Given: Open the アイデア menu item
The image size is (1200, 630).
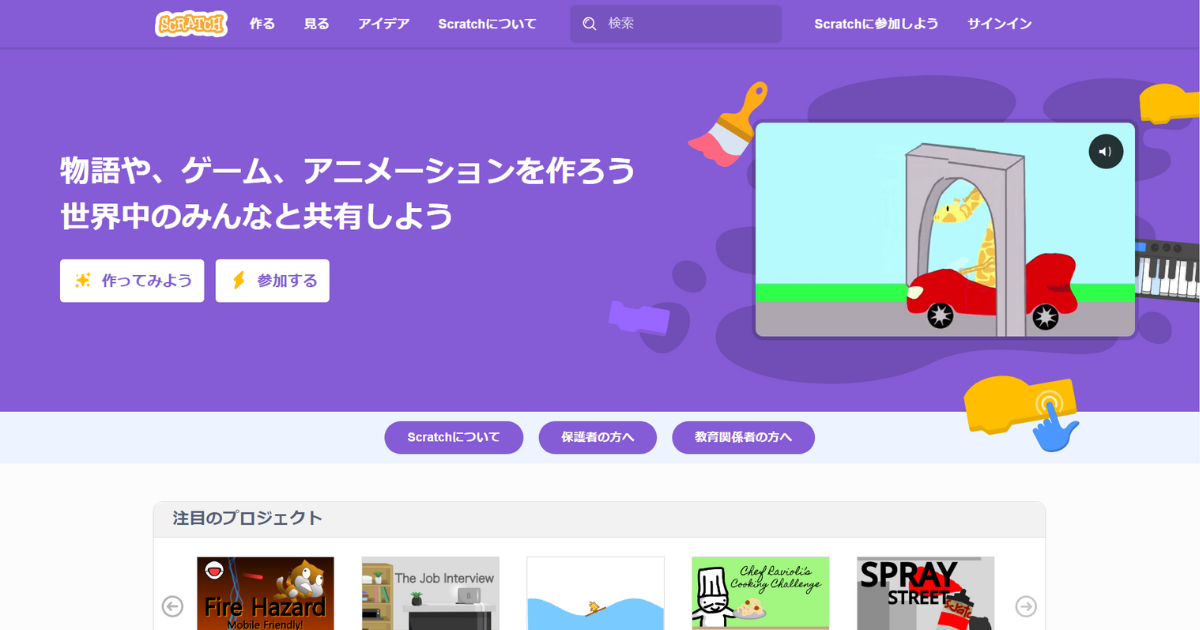Looking at the screenshot, I should [x=384, y=24].
